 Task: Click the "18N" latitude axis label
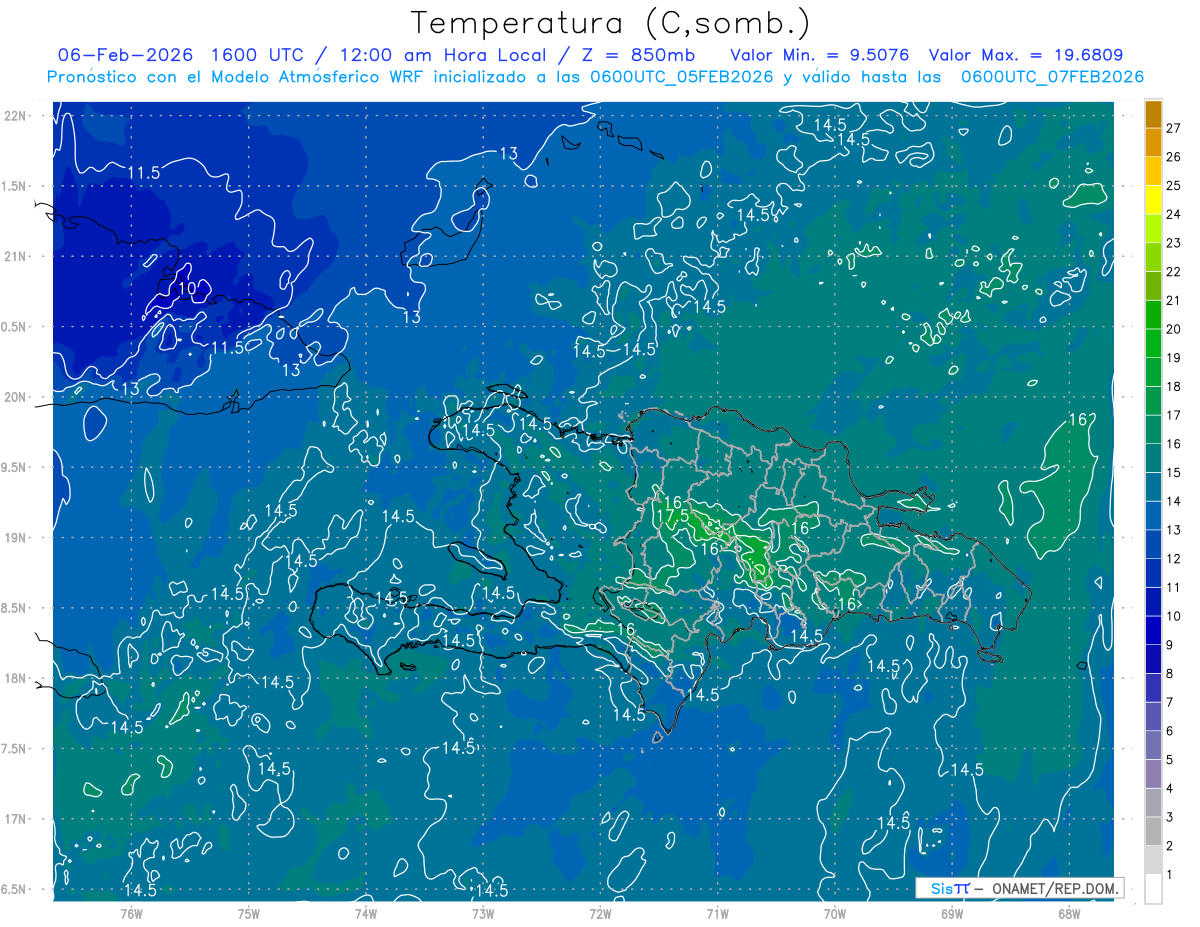[17, 678]
